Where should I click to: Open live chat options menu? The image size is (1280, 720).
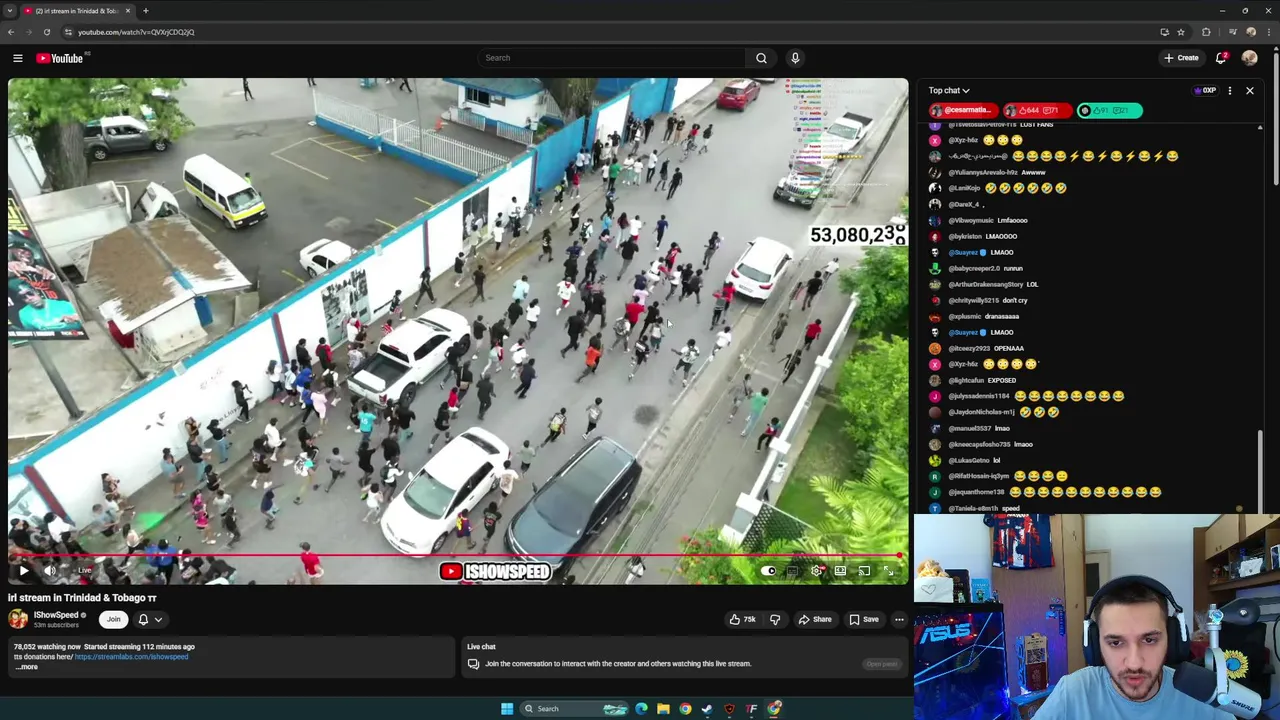click(1230, 91)
